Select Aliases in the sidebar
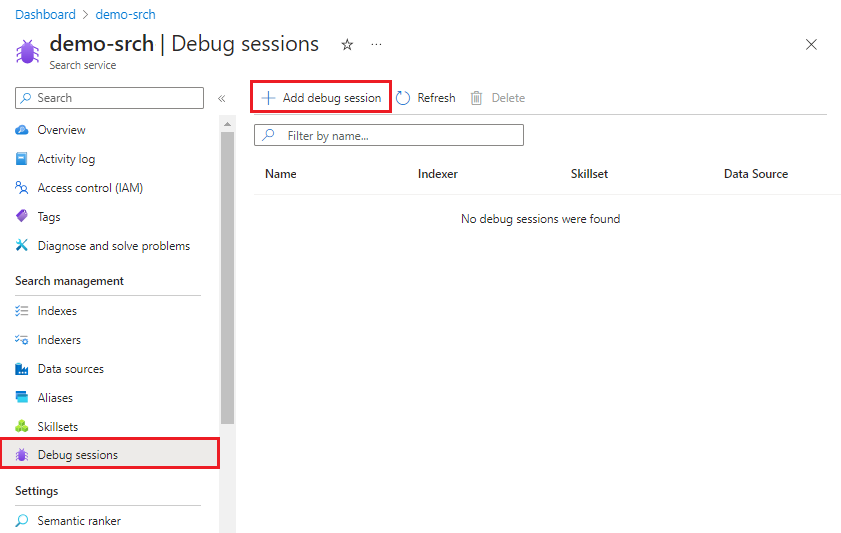 tap(55, 398)
